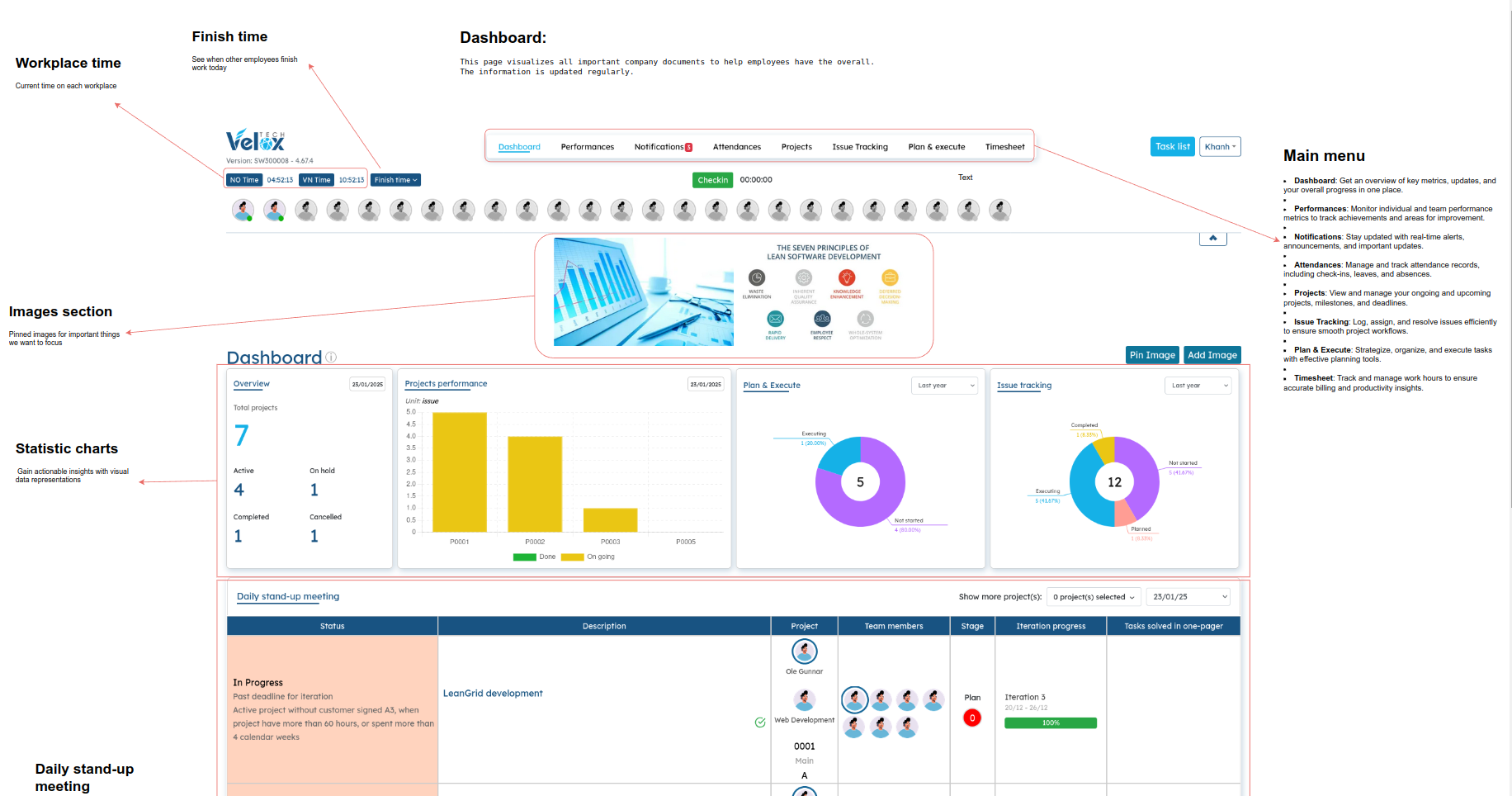Click the highlighted first team member avatar

[x=854, y=699]
